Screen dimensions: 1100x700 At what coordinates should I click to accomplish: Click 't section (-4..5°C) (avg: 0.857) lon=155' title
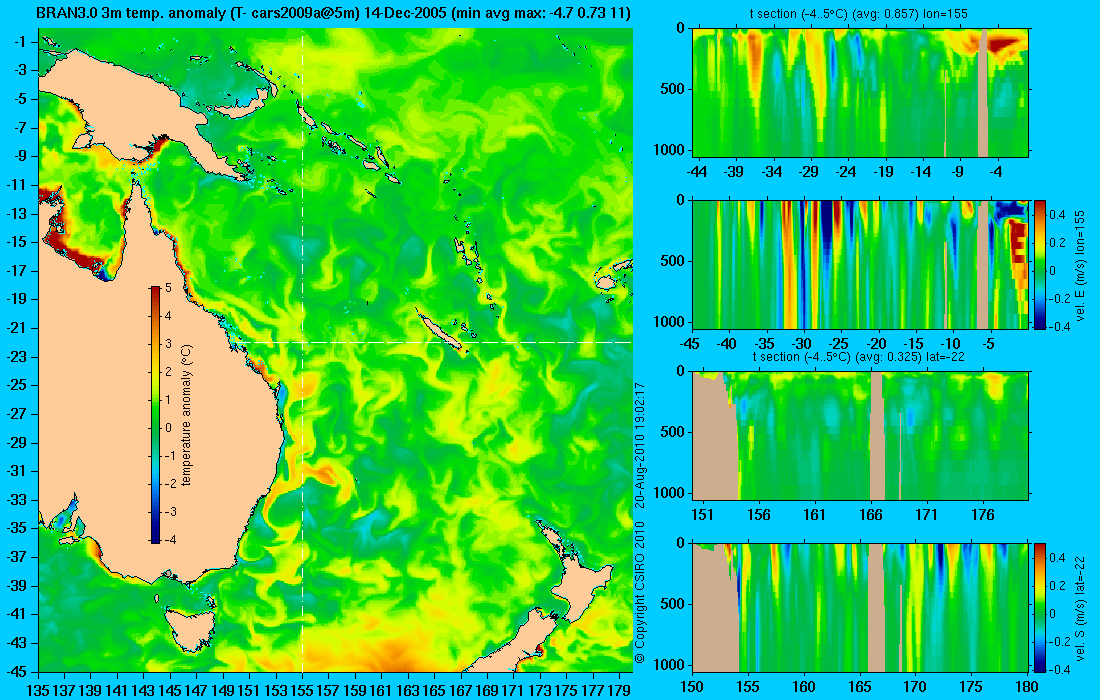click(x=861, y=13)
